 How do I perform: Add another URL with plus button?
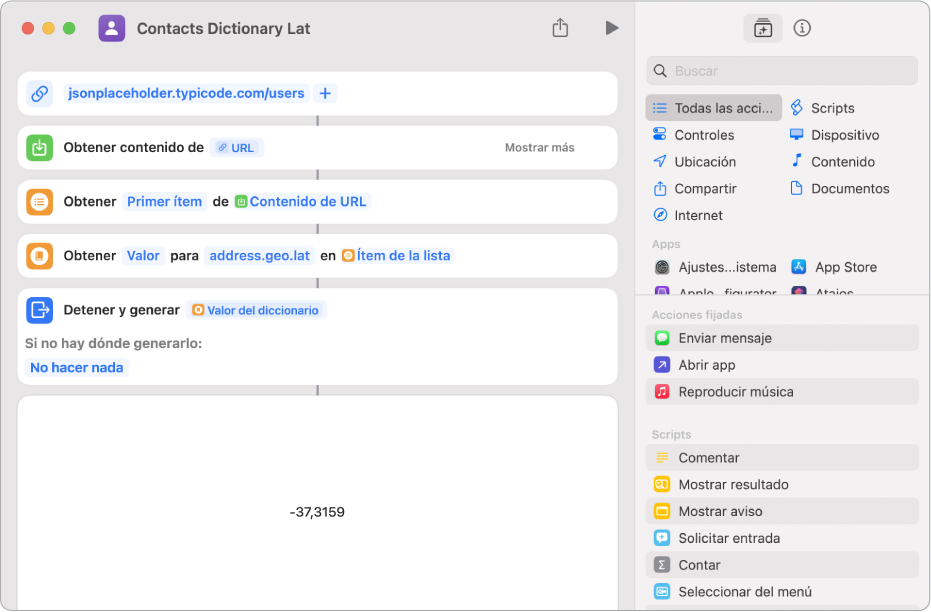tap(325, 93)
